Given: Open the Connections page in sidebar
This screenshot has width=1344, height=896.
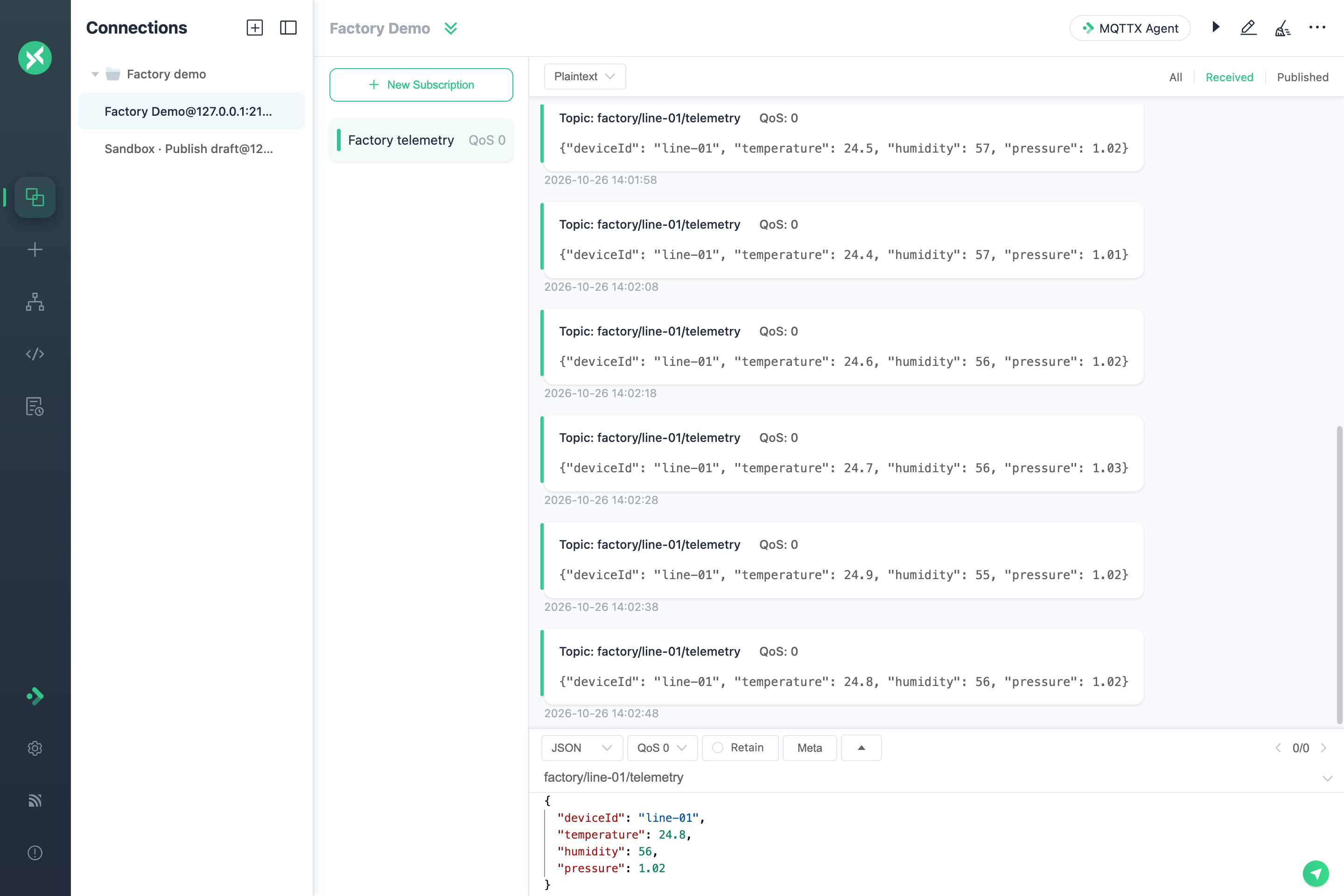Looking at the screenshot, I should 35,197.
